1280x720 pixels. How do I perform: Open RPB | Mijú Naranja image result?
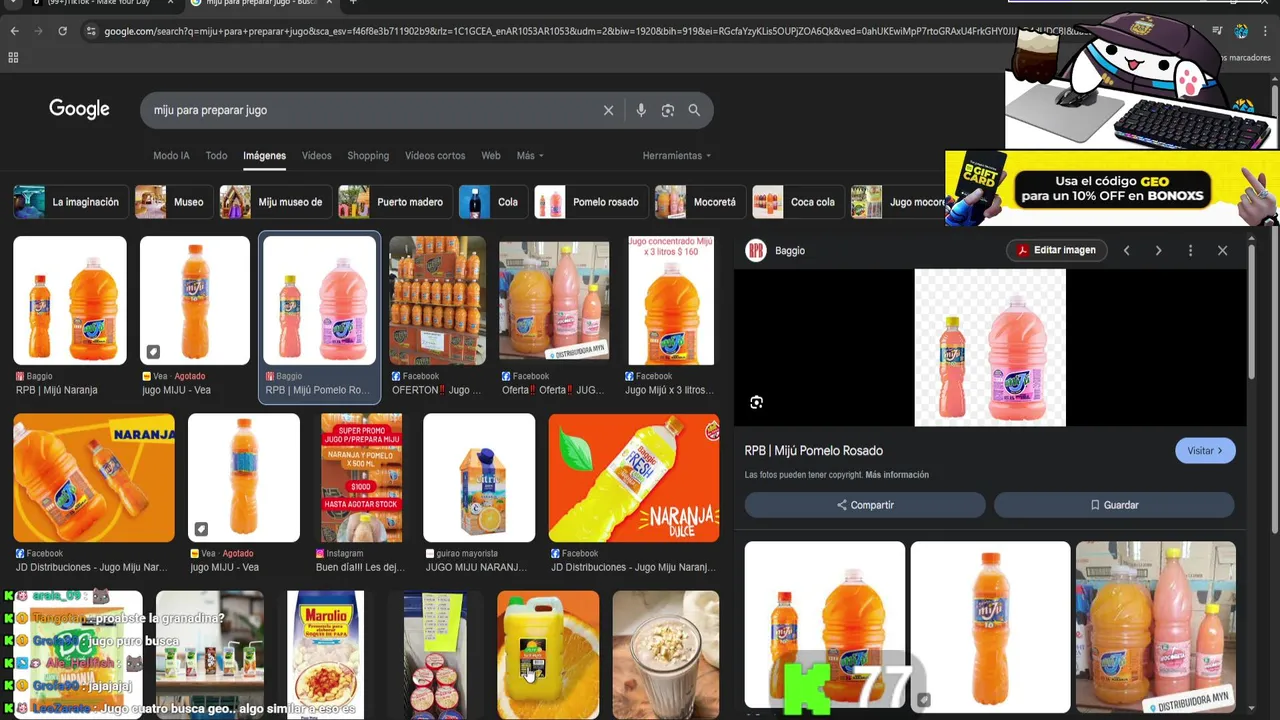click(x=70, y=300)
